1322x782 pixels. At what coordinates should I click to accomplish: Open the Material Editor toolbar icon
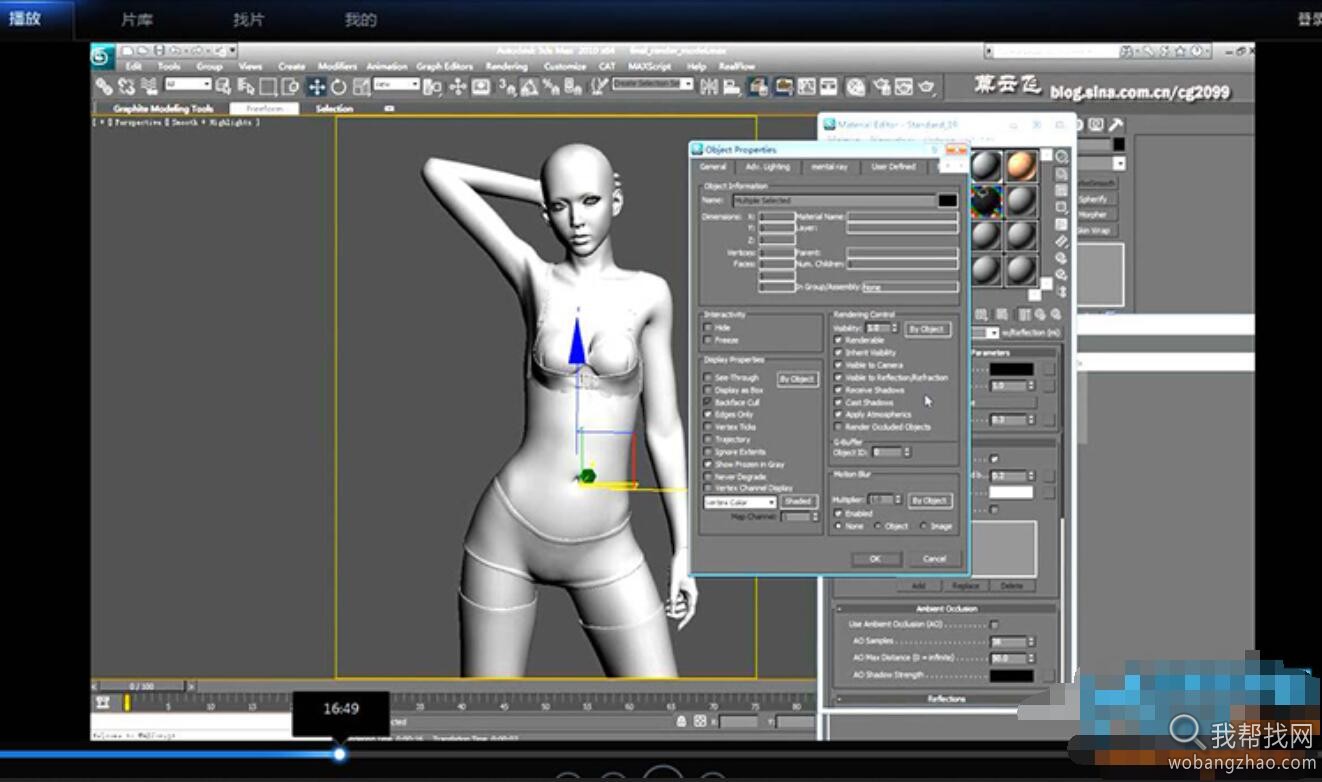pyautogui.click(x=856, y=87)
